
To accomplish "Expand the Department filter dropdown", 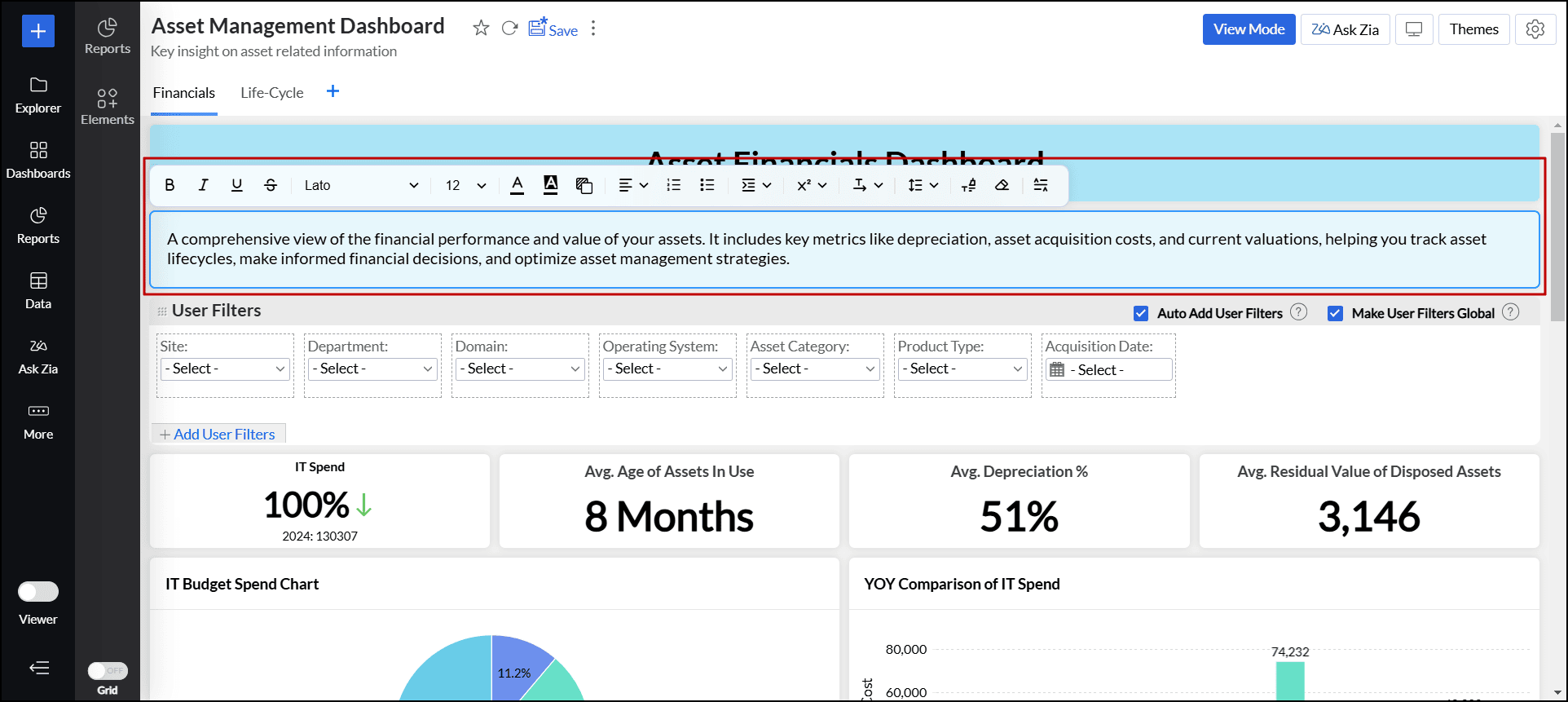I will click(x=372, y=369).
